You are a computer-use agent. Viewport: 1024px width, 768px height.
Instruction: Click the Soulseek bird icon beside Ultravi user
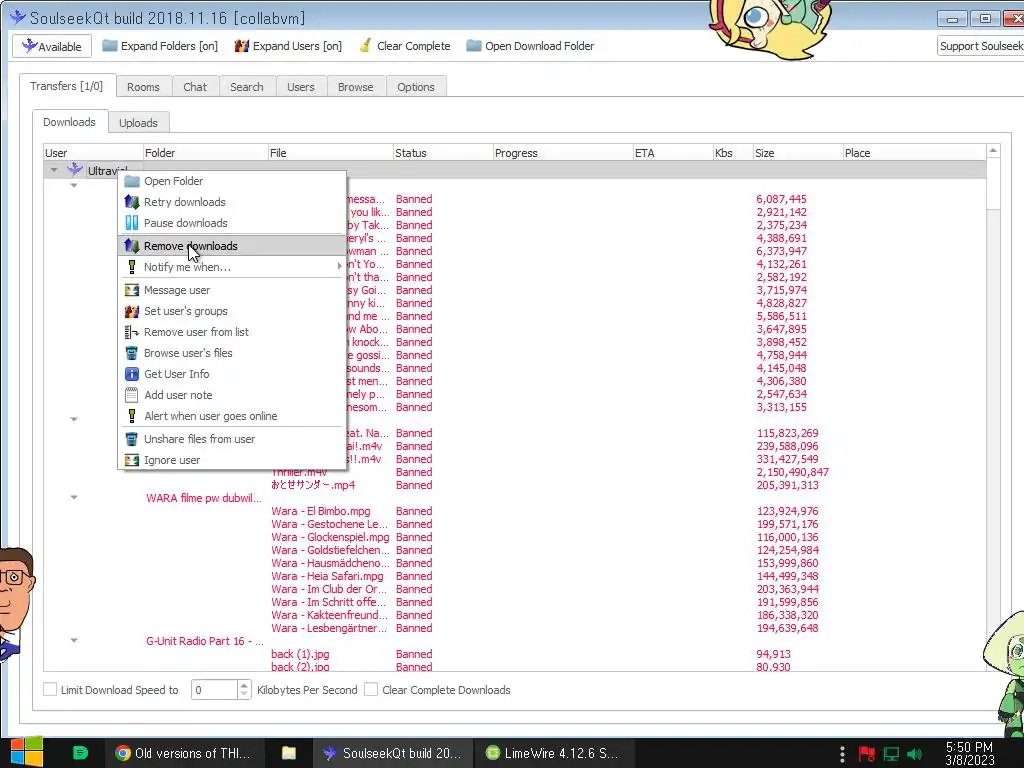tap(75, 170)
